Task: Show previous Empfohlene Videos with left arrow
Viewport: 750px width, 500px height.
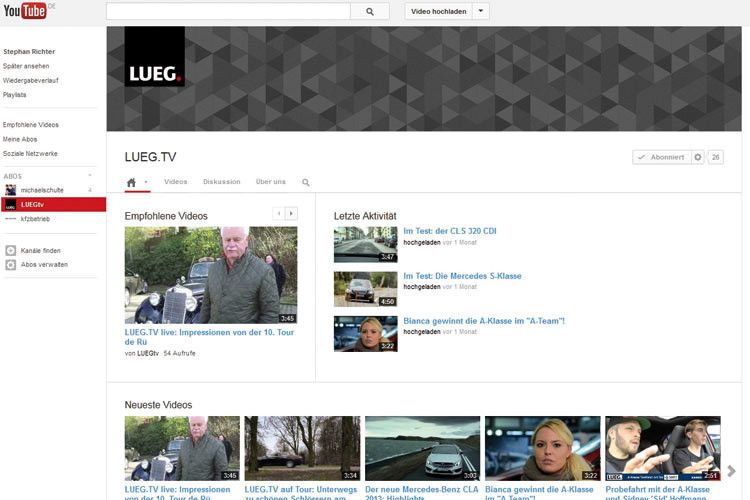Action: tap(279, 213)
